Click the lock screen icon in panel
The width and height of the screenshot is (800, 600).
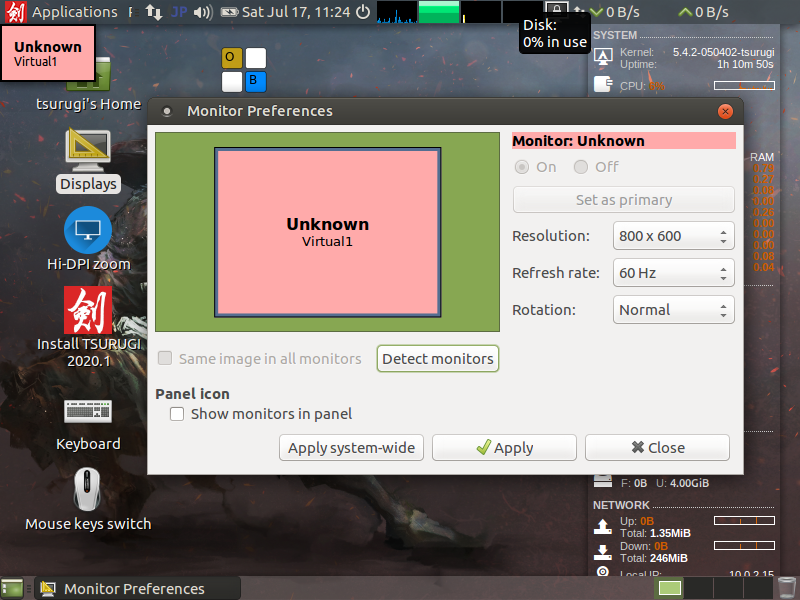pyautogui.click(x=556, y=9)
